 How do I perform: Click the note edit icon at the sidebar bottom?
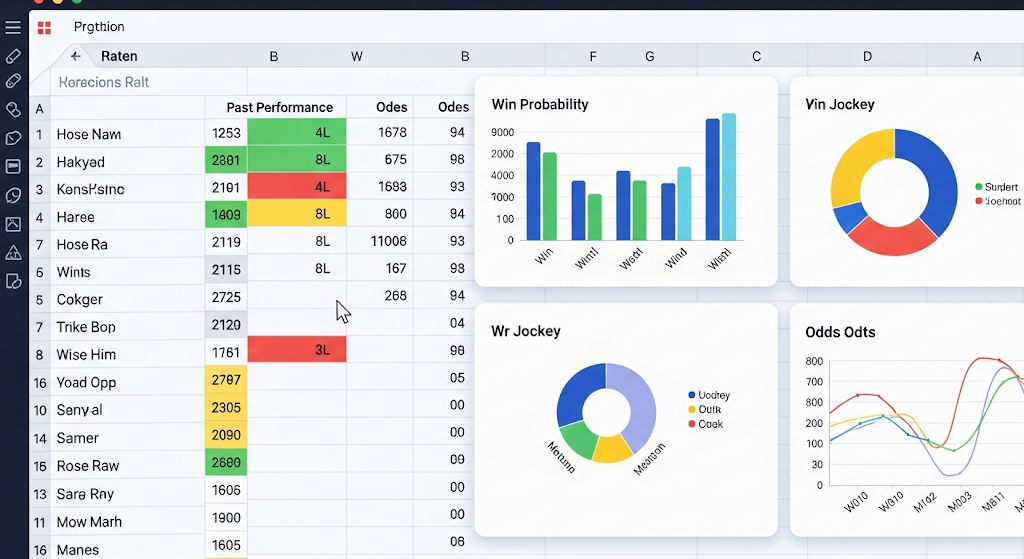coord(13,281)
